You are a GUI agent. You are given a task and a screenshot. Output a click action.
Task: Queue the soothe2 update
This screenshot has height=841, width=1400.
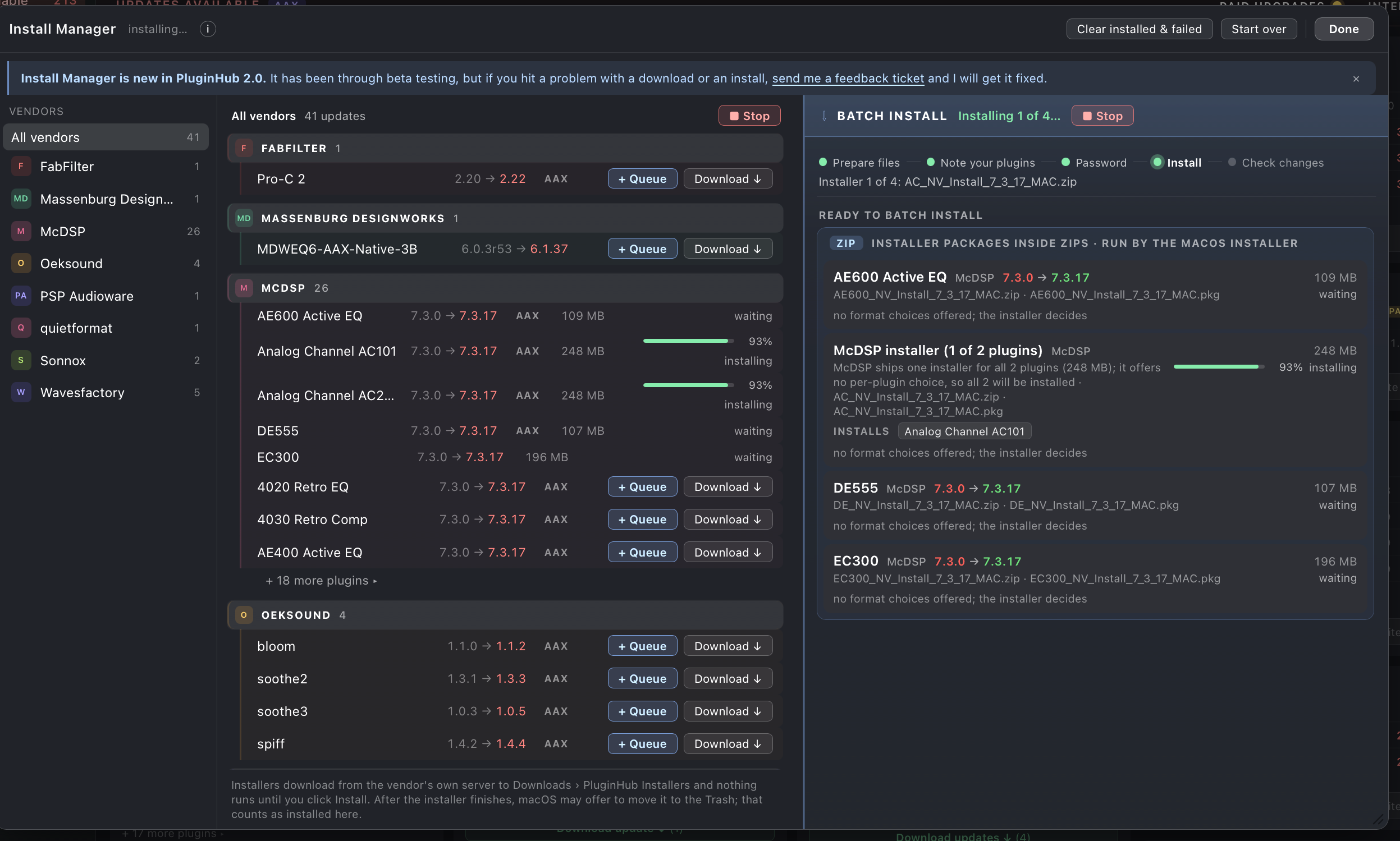click(642, 679)
